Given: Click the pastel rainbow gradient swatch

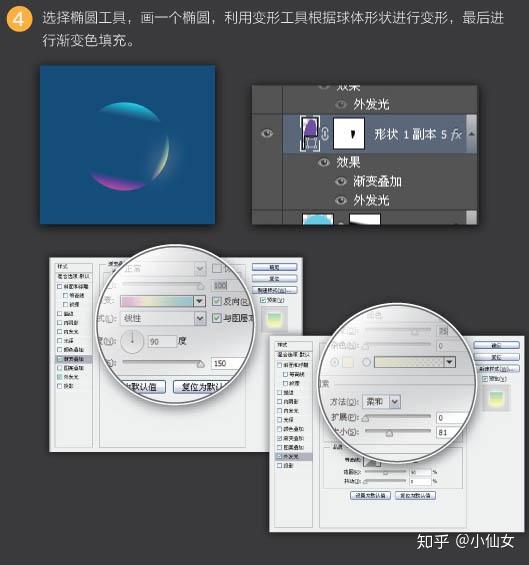Looking at the screenshot, I should pos(157,301).
